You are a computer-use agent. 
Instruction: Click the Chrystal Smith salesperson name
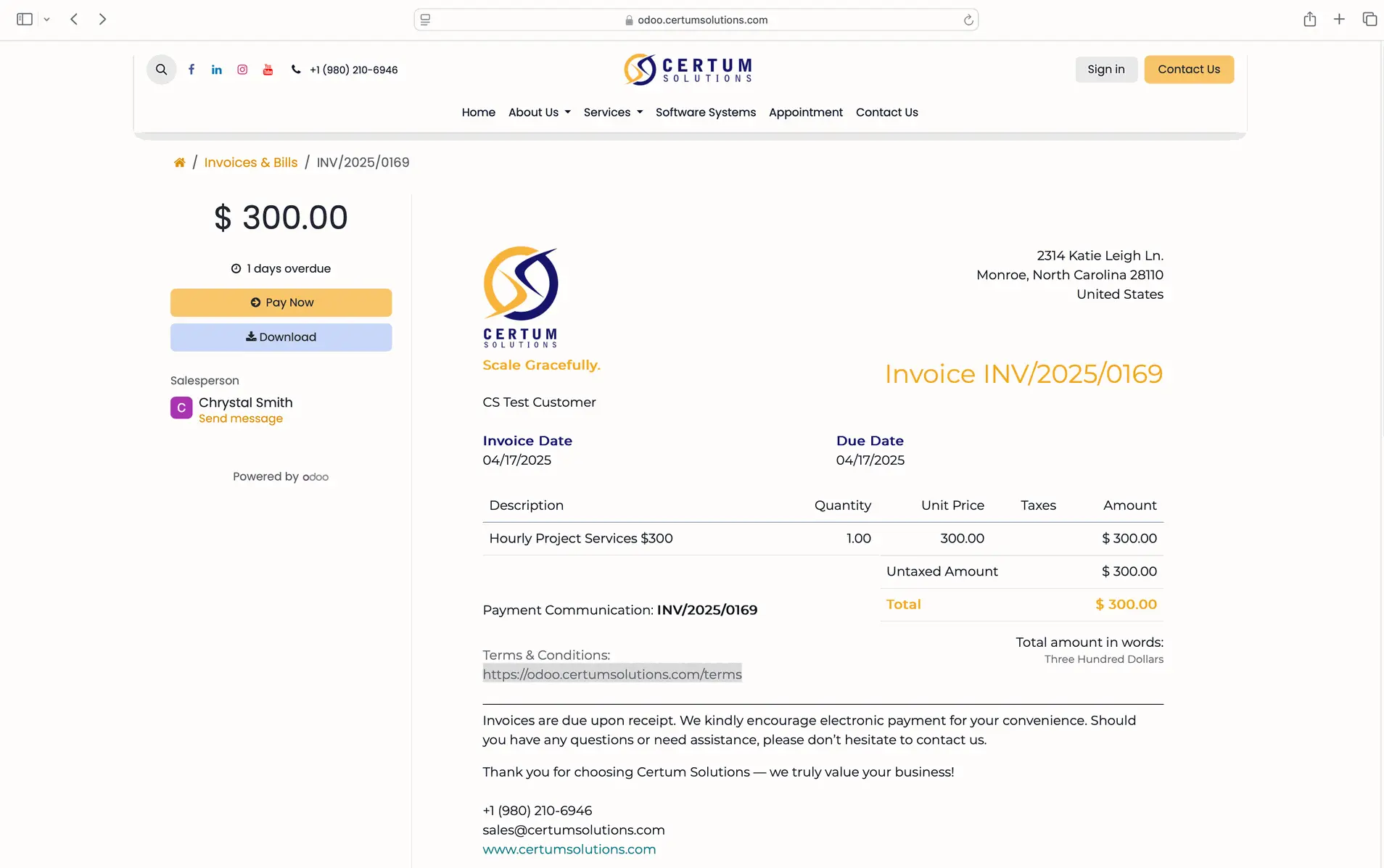(246, 402)
